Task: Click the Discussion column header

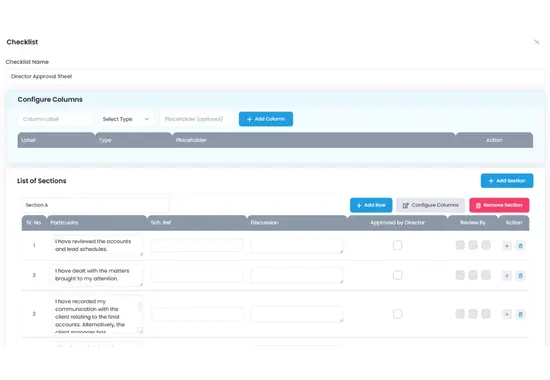Action: pyautogui.click(x=297, y=223)
